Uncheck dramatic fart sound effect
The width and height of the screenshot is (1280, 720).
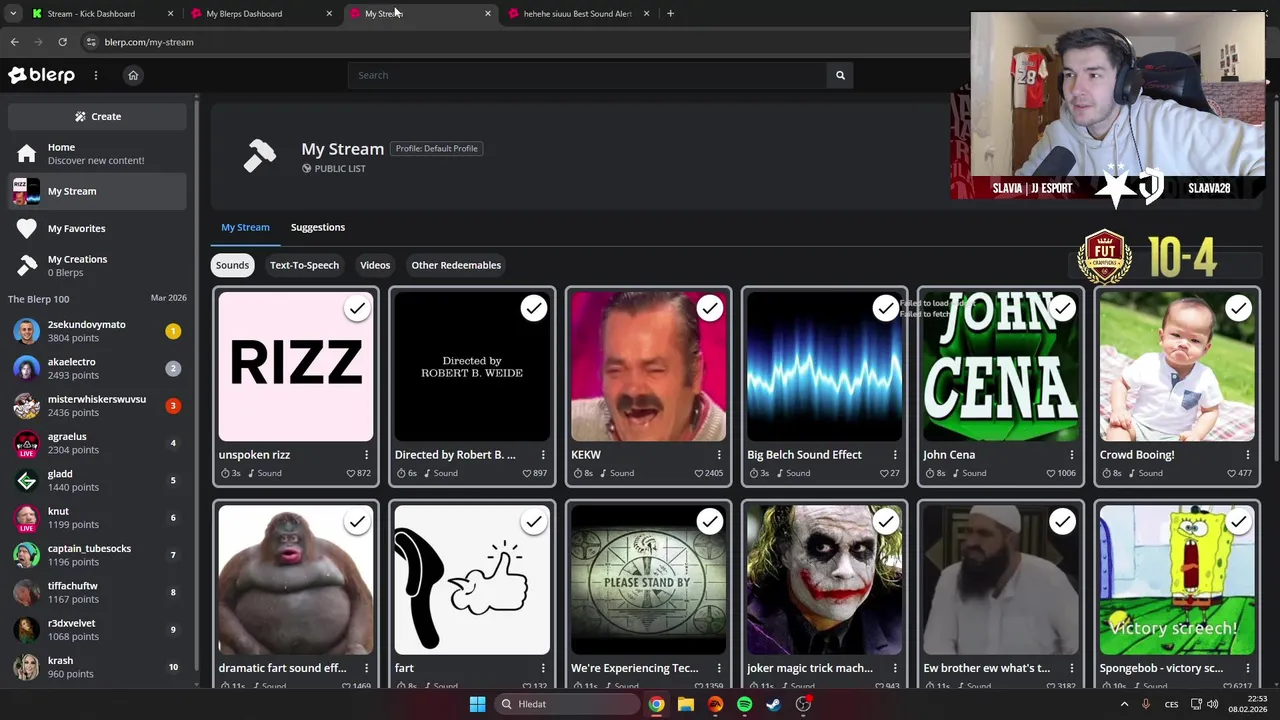(357, 522)
